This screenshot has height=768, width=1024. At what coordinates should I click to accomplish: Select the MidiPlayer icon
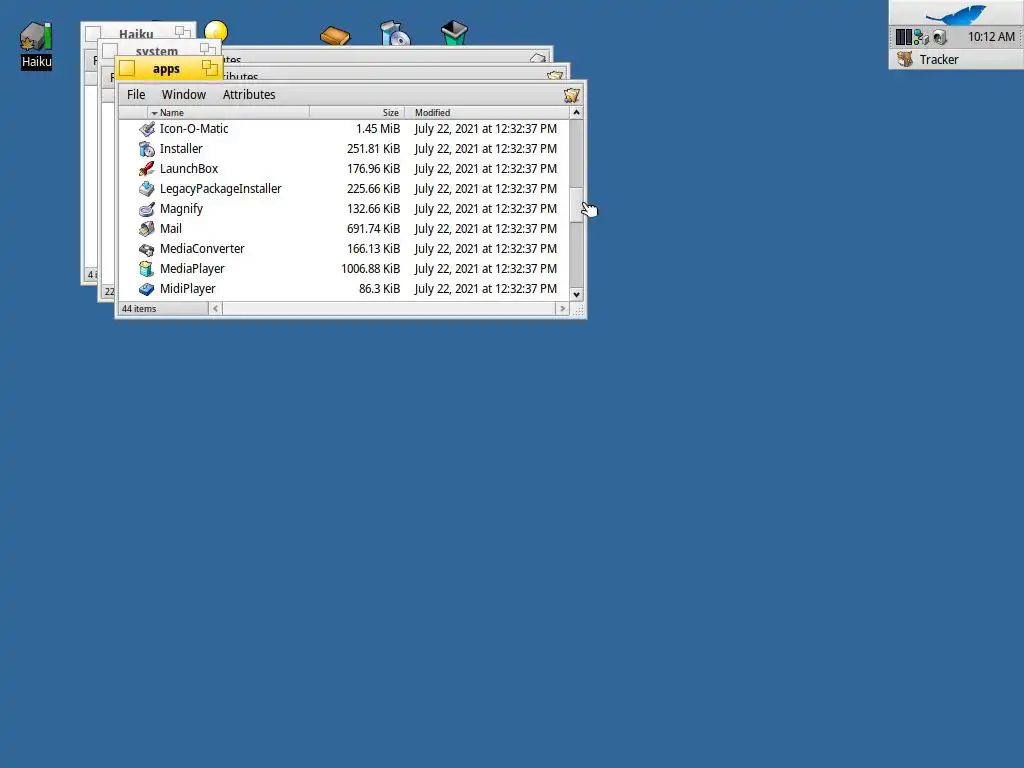click(147, 289)
